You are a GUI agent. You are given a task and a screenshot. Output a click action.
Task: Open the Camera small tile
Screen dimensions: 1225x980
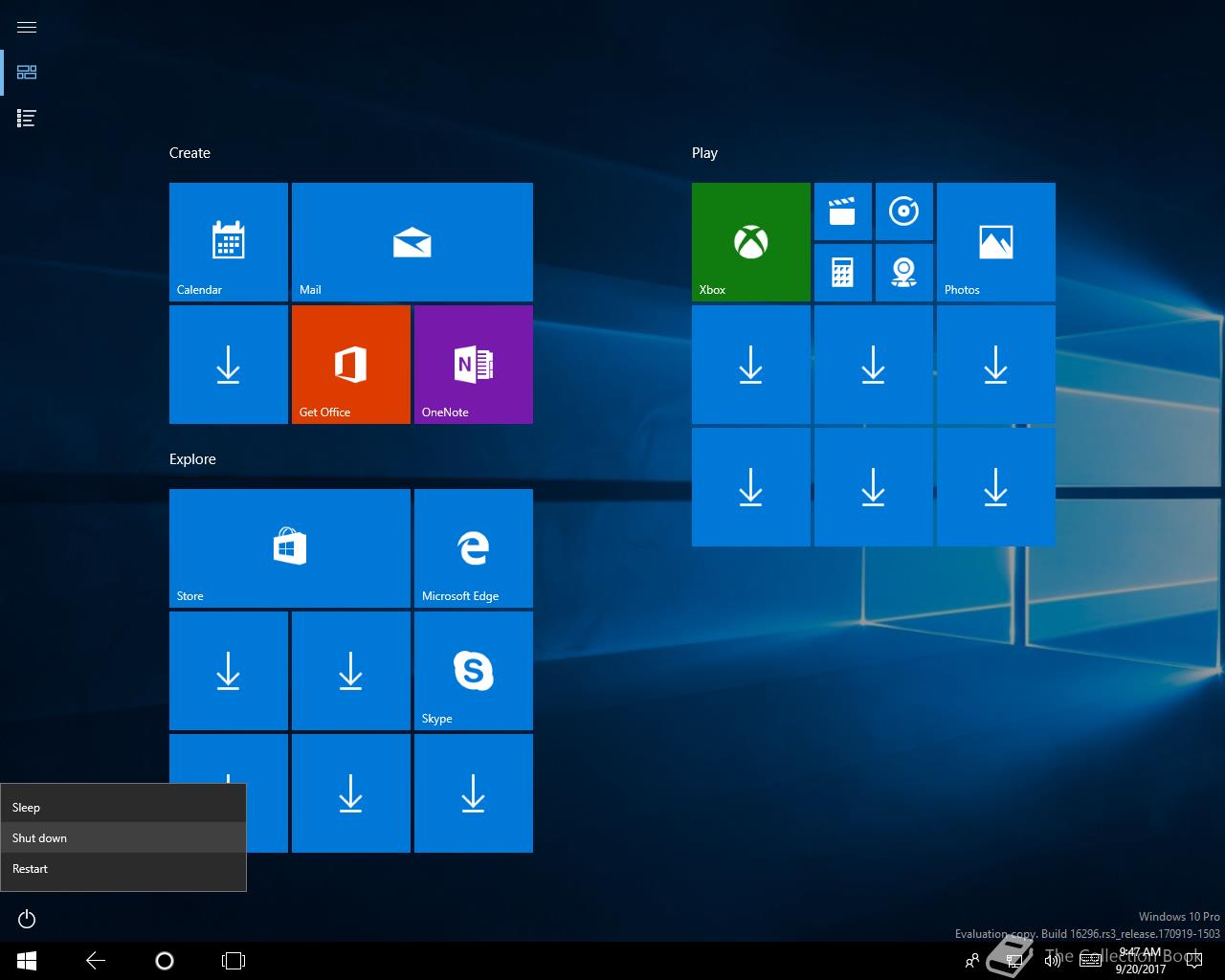[904, 273]
